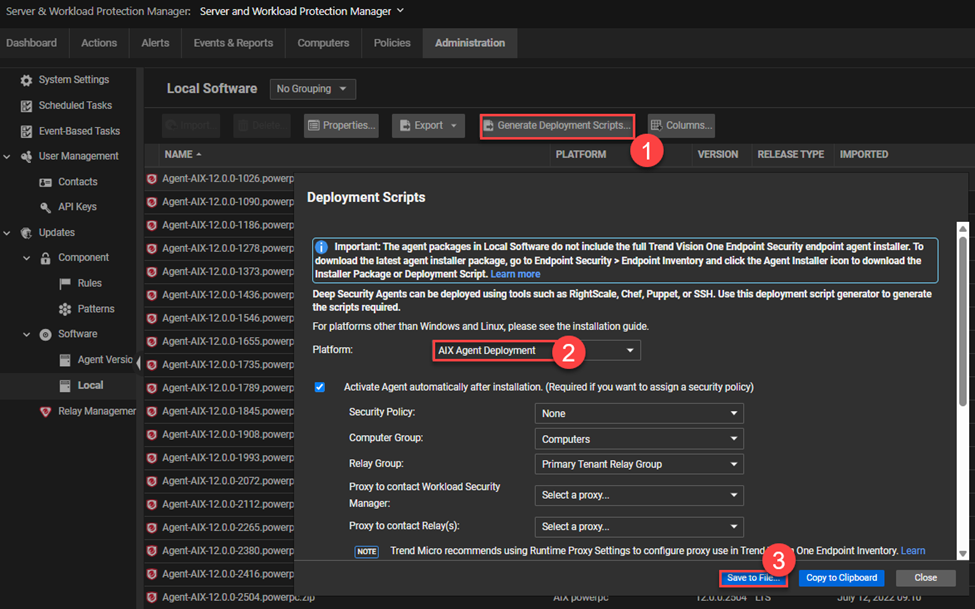
Task: Click icon of Agent-AIX-12.0.0-1278 package row
Action: coord(152,249)
